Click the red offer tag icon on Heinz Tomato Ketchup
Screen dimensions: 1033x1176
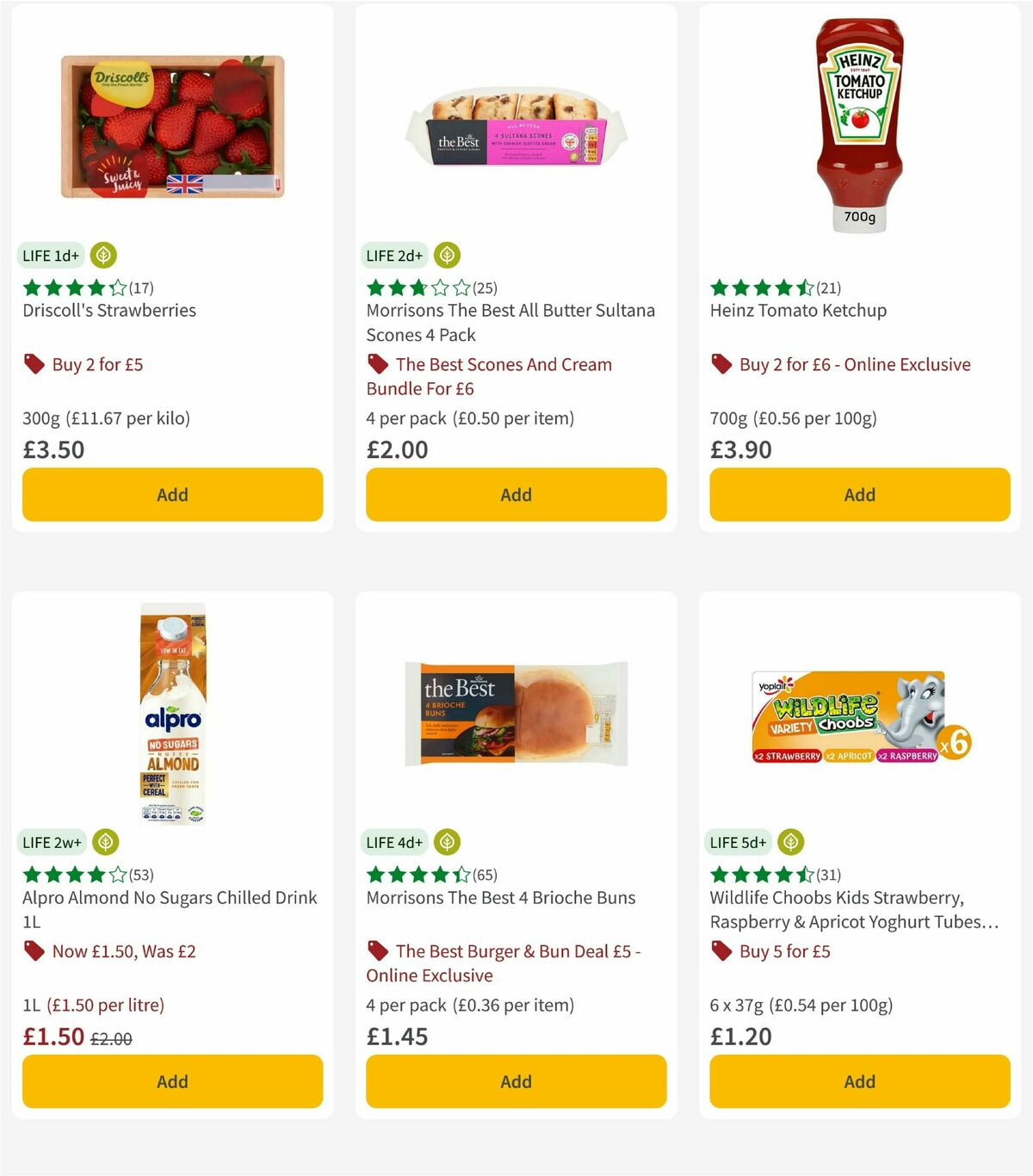pos(720,364)
